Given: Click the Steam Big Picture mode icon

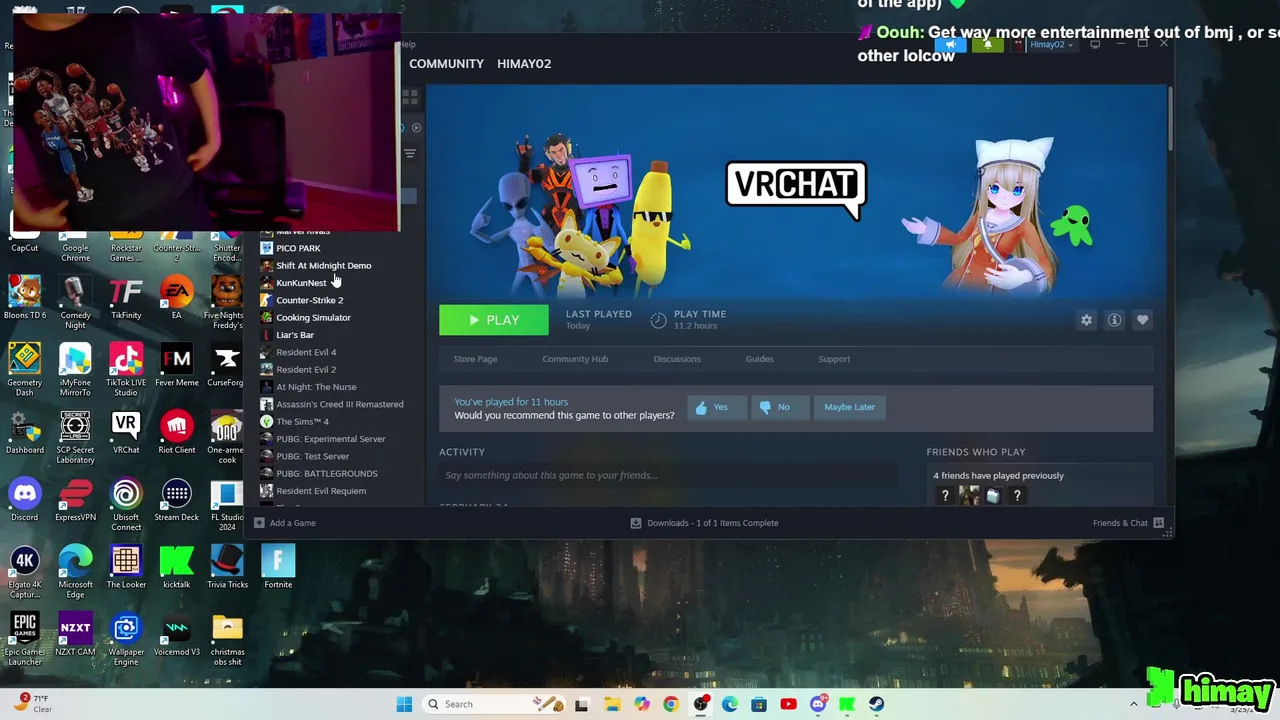Looking at the screenshot, I should [1095, 44].
